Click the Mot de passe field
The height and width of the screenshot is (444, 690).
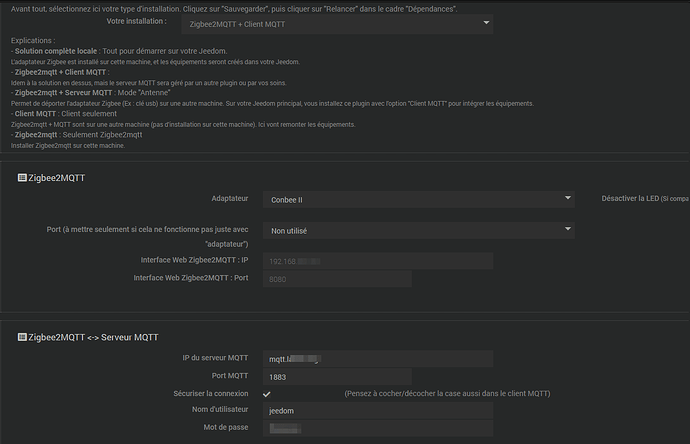tap(338, 428)
